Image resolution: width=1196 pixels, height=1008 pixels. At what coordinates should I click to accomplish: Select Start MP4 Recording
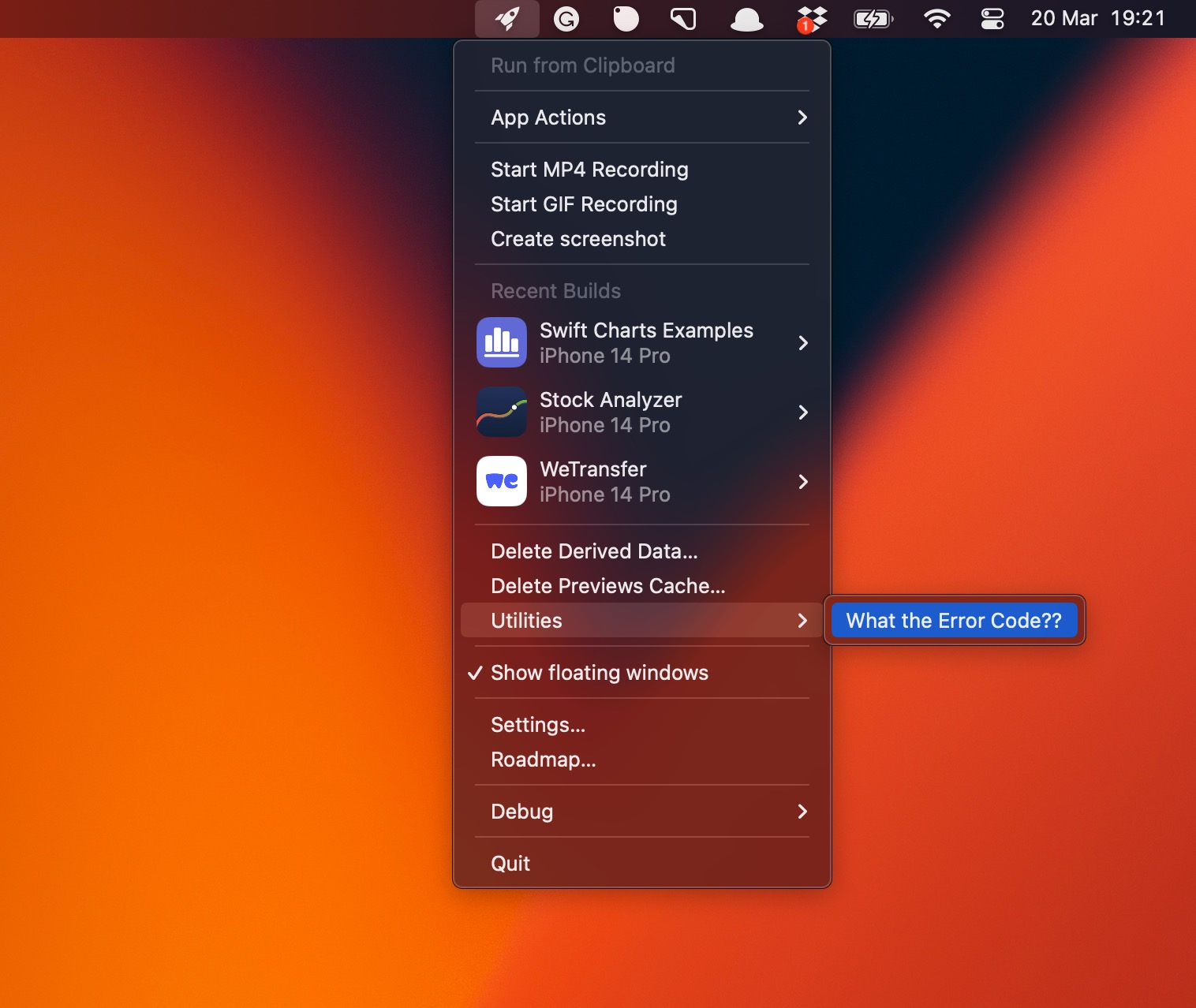589,170
